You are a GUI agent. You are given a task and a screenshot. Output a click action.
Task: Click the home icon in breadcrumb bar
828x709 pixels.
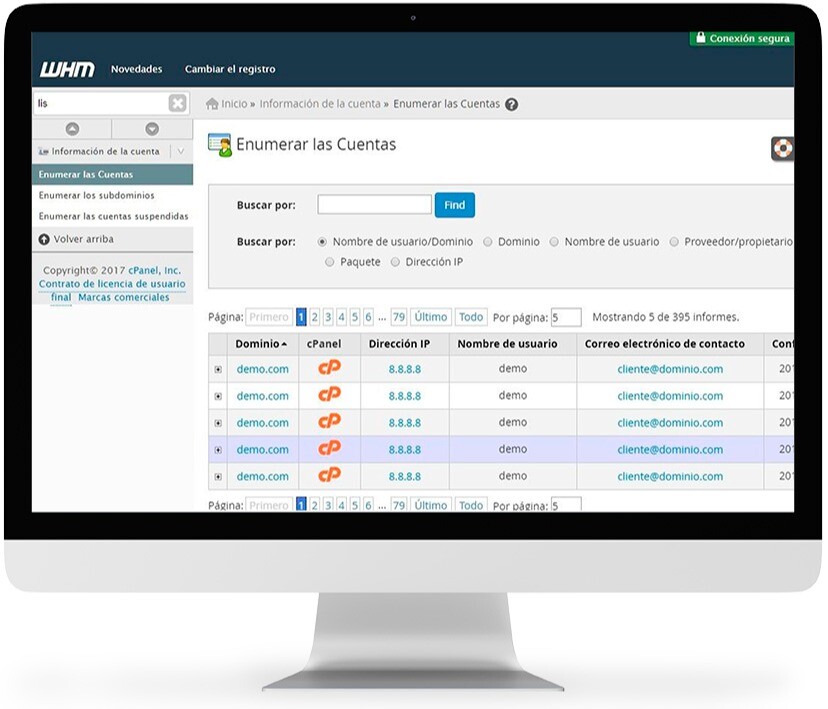[210, 103]
